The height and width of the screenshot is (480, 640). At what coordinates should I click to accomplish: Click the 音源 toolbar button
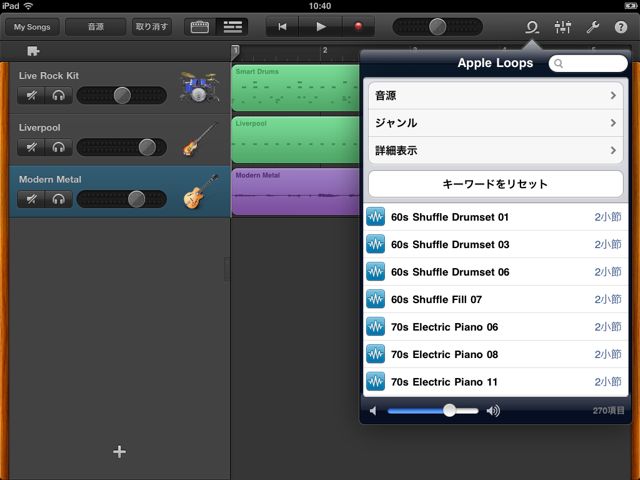tap(96, 27)
